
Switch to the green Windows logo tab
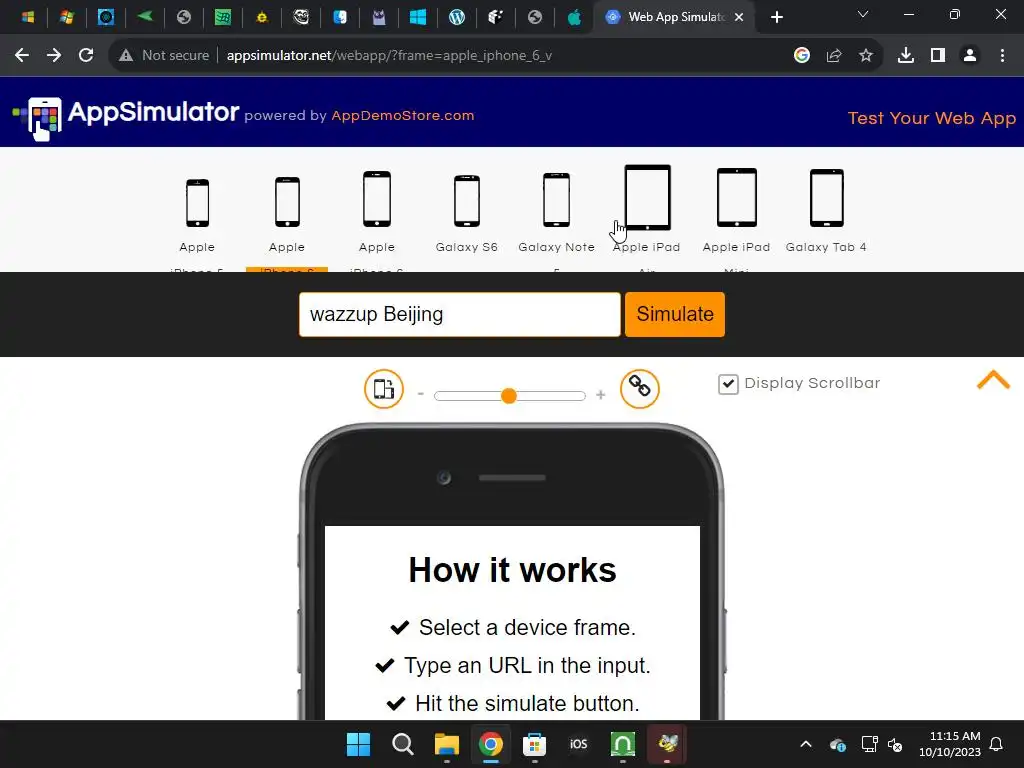pyautogui.click(x=223, y=17)
